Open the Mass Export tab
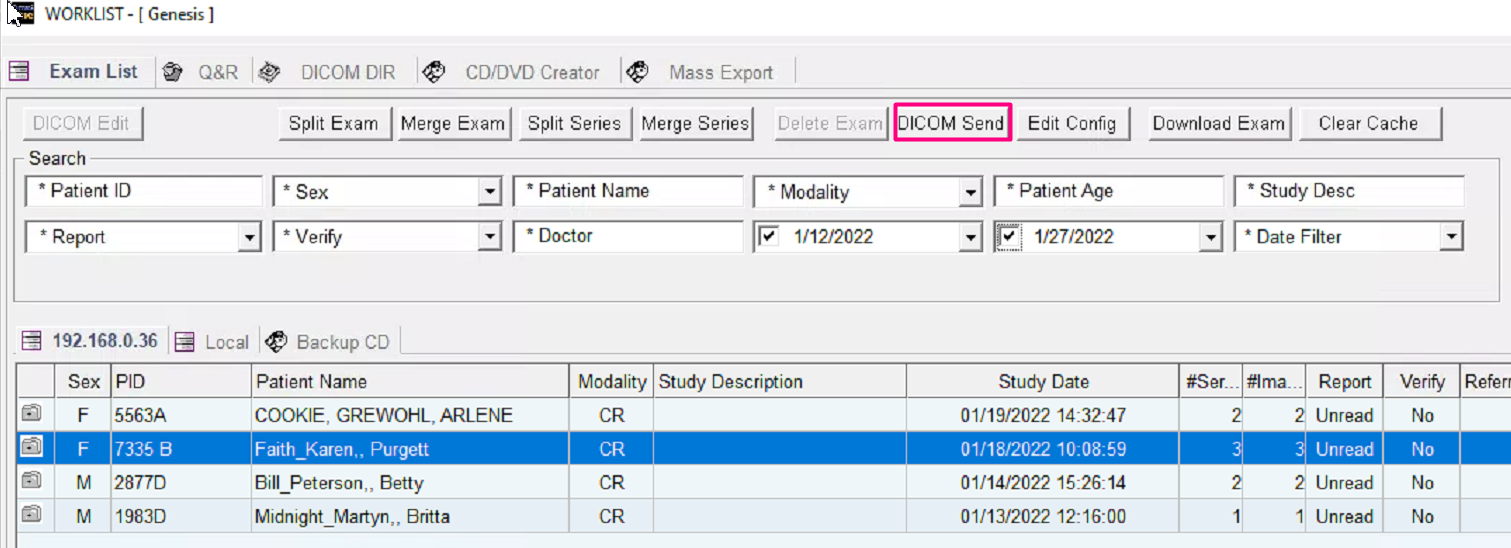This screenshot has width=1511, height=548. pos(720,72)
